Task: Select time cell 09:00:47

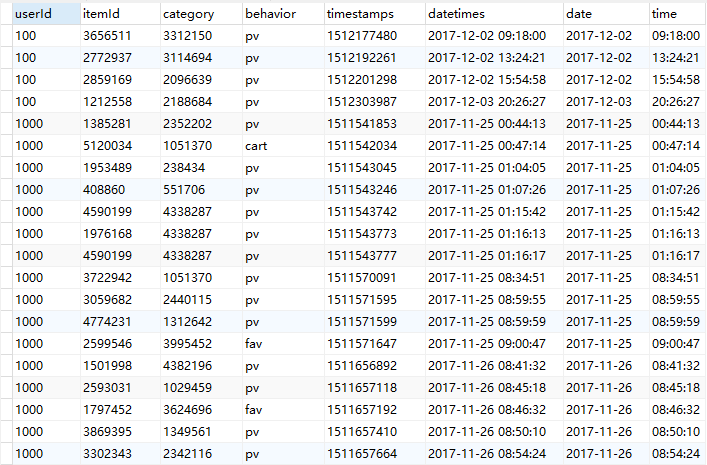Action: click(678, 344)
